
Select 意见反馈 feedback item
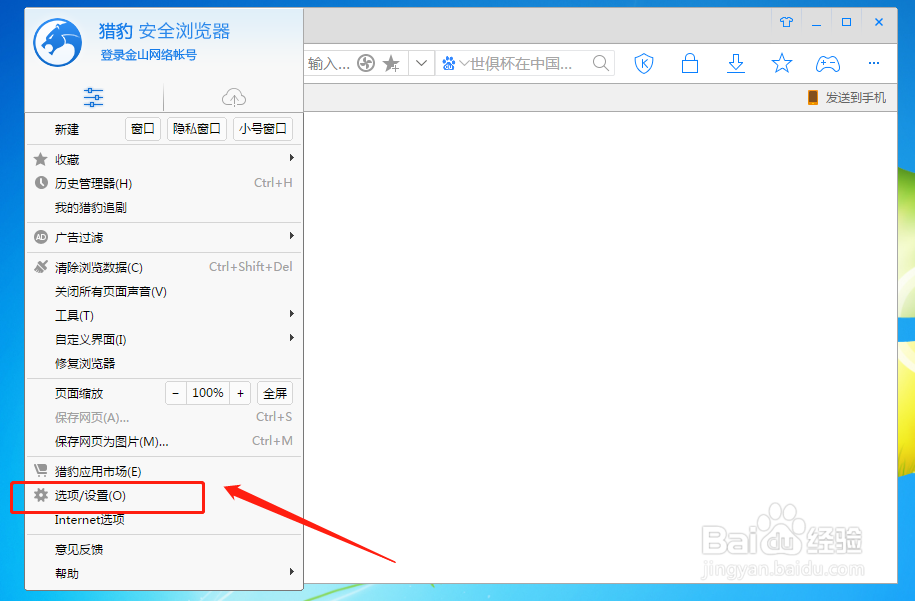tap(164, 549)
